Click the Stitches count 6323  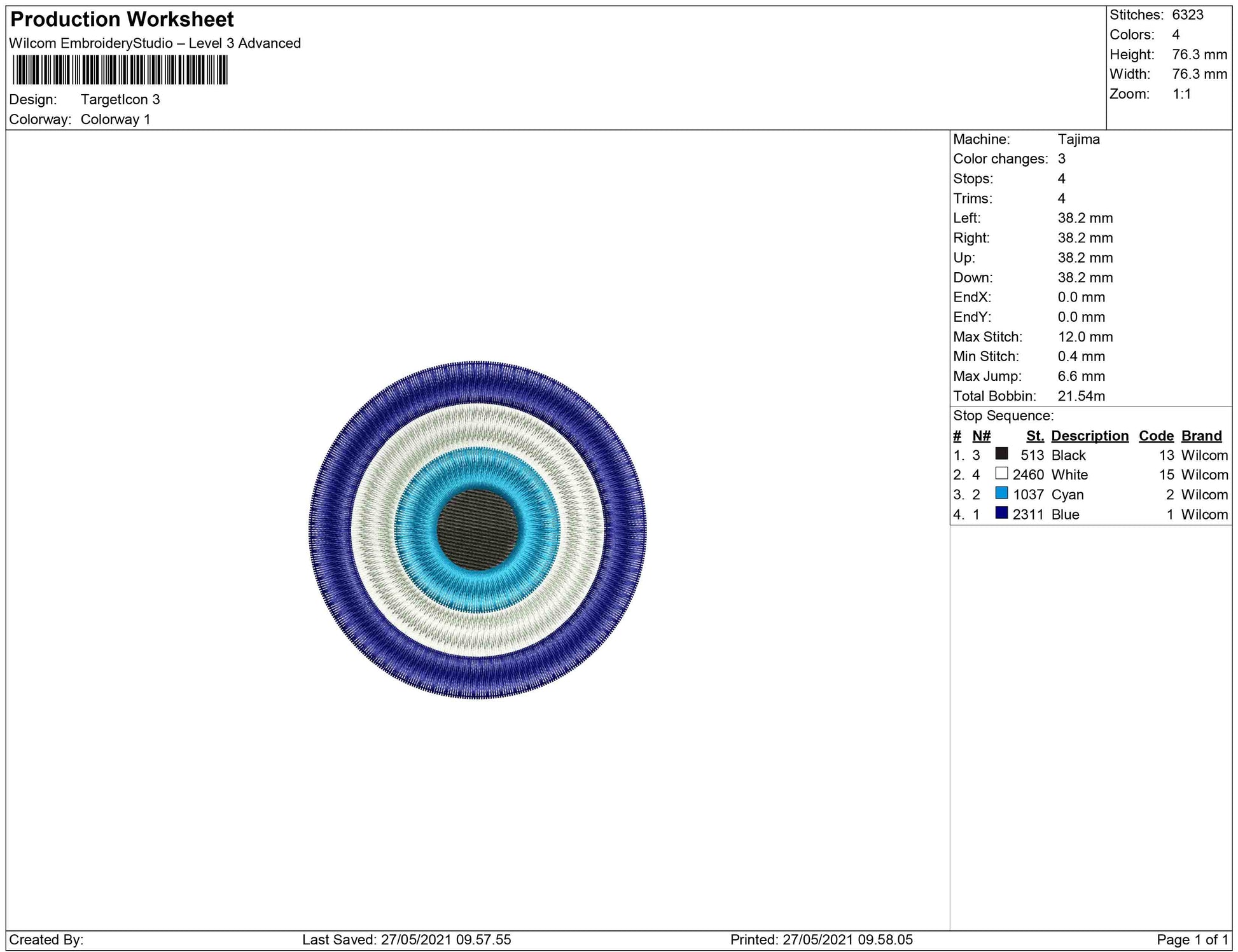[x=1187, y=15]
